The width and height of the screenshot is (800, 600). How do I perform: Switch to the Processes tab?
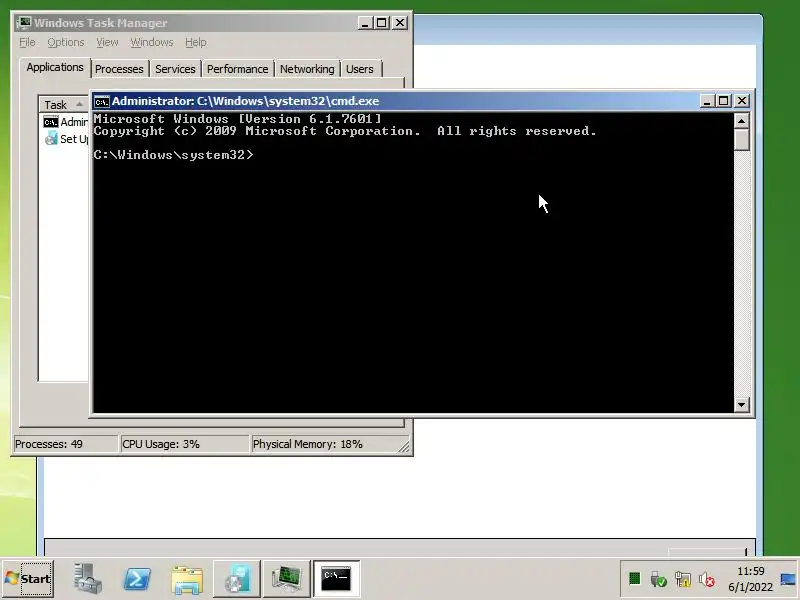pos(119,69)
